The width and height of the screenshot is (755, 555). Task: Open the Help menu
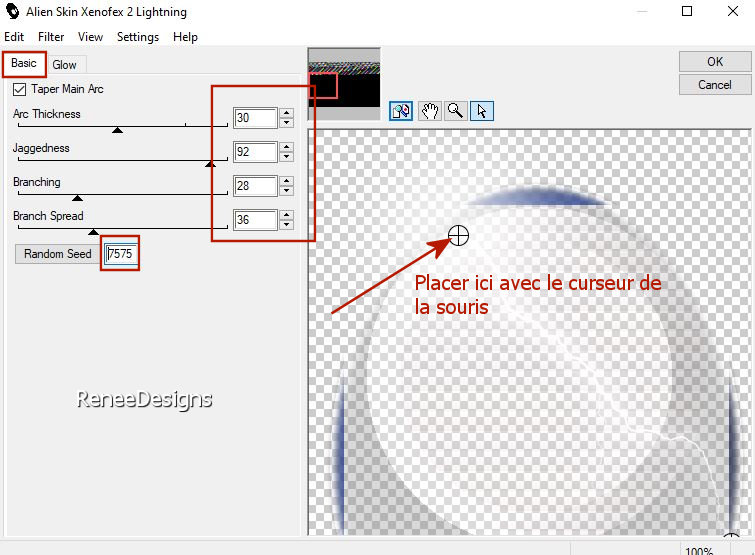pyautogui.click(x=185, y=37)
